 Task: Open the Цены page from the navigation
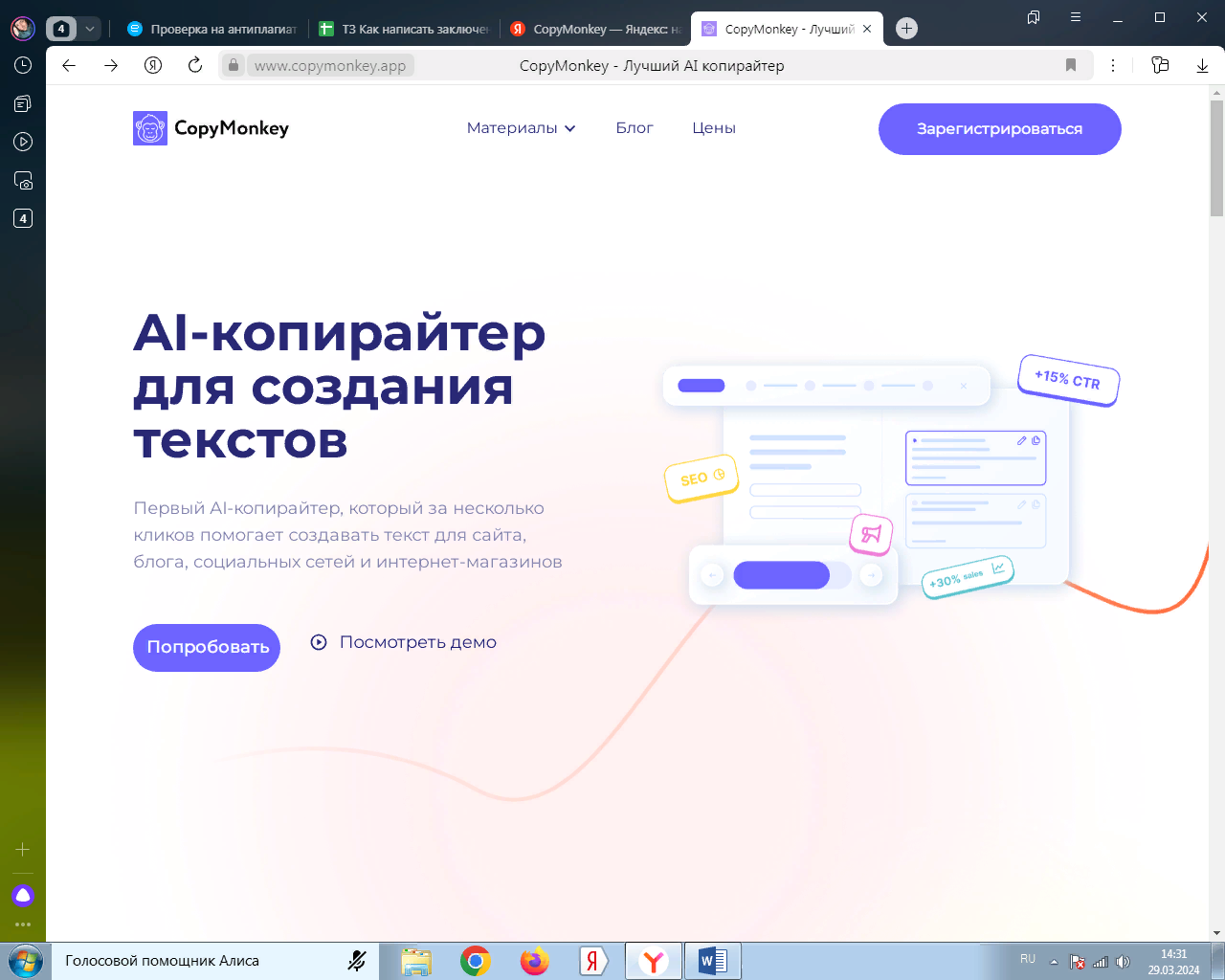pos(713,127)
